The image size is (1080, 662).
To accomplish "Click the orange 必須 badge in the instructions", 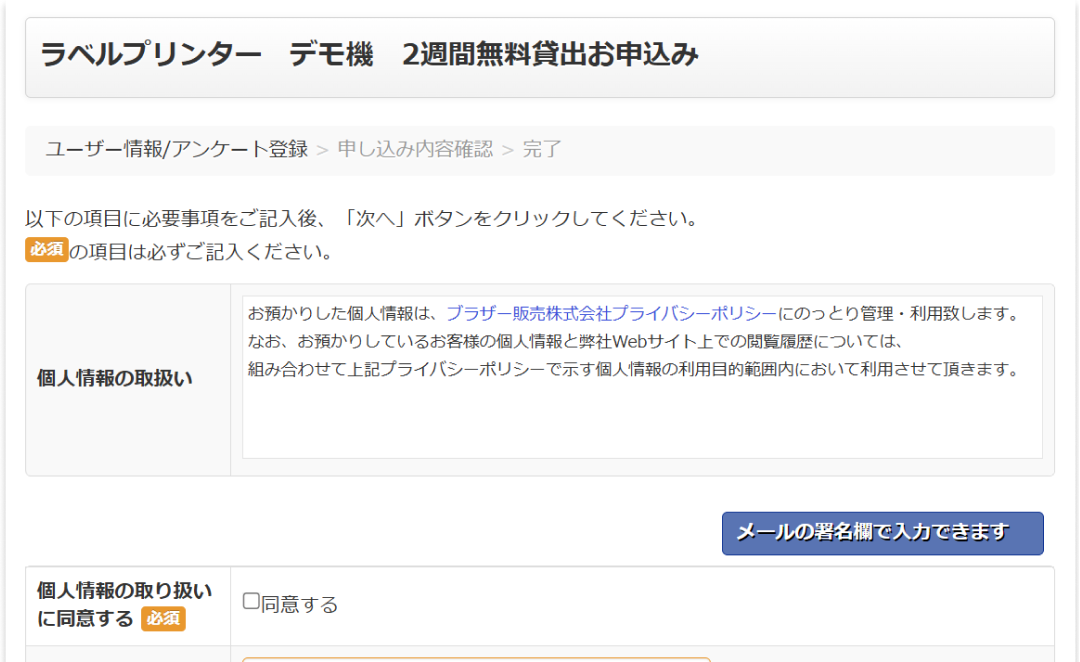I will pos(46,250).
